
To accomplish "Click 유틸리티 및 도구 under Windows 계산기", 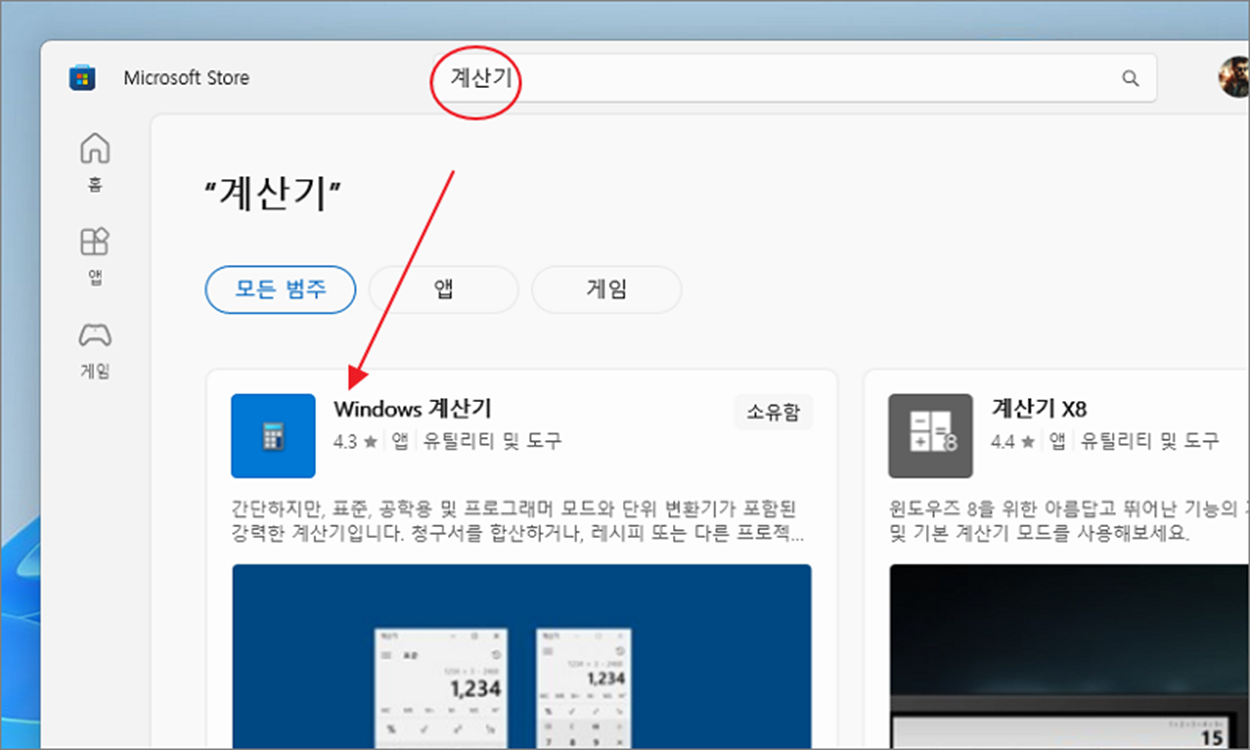I will (492, 441).
